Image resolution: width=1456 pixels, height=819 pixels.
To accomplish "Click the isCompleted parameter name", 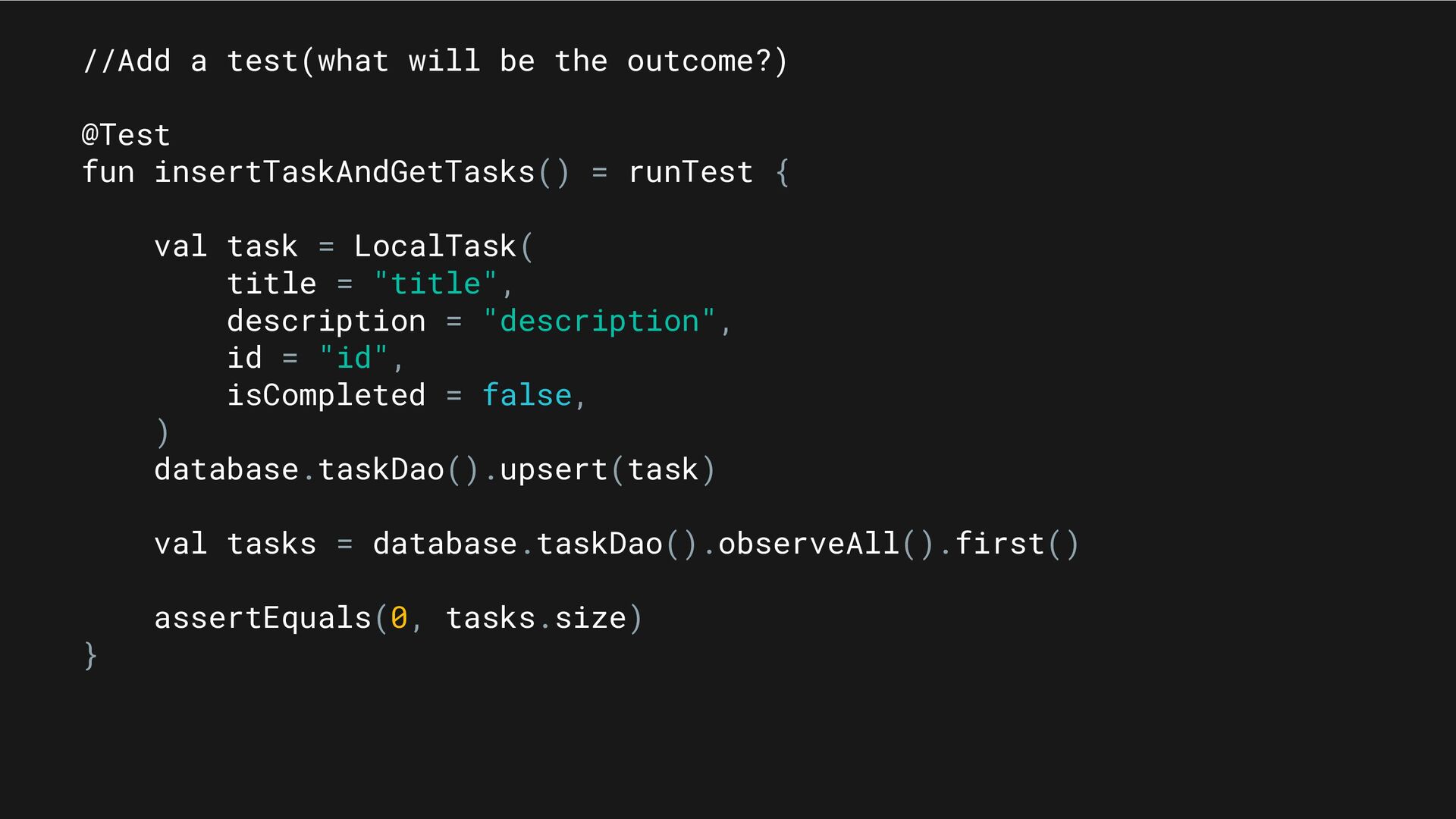I will coord(326,395).
